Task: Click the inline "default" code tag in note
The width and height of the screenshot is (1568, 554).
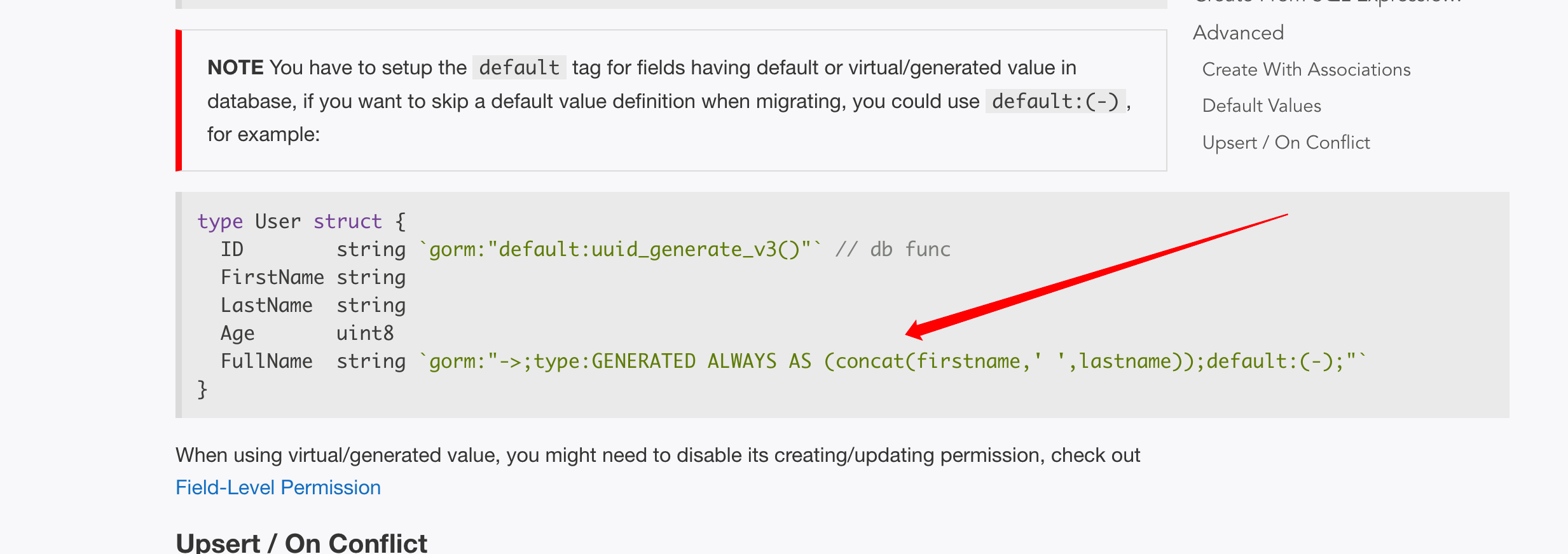Action: [519, 67]
